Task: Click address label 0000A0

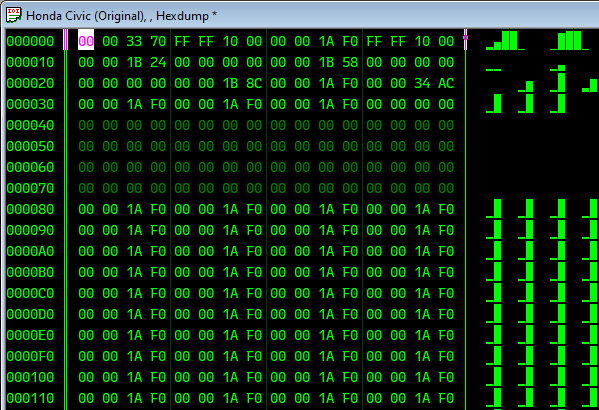Action: 30,251
